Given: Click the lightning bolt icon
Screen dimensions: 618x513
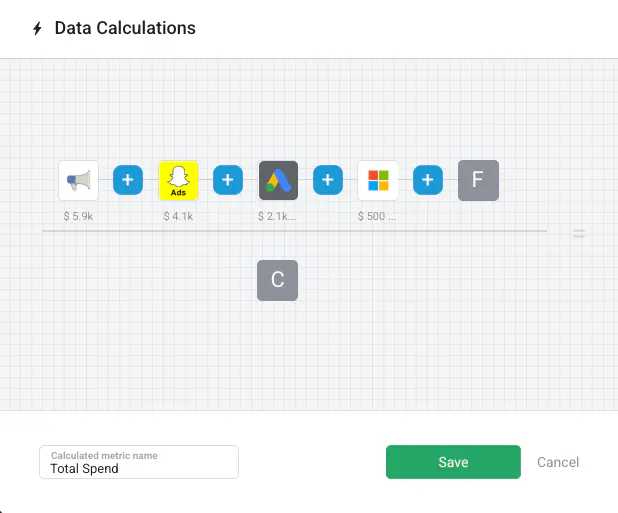Looking at the screenshot, I should (38, 29).
